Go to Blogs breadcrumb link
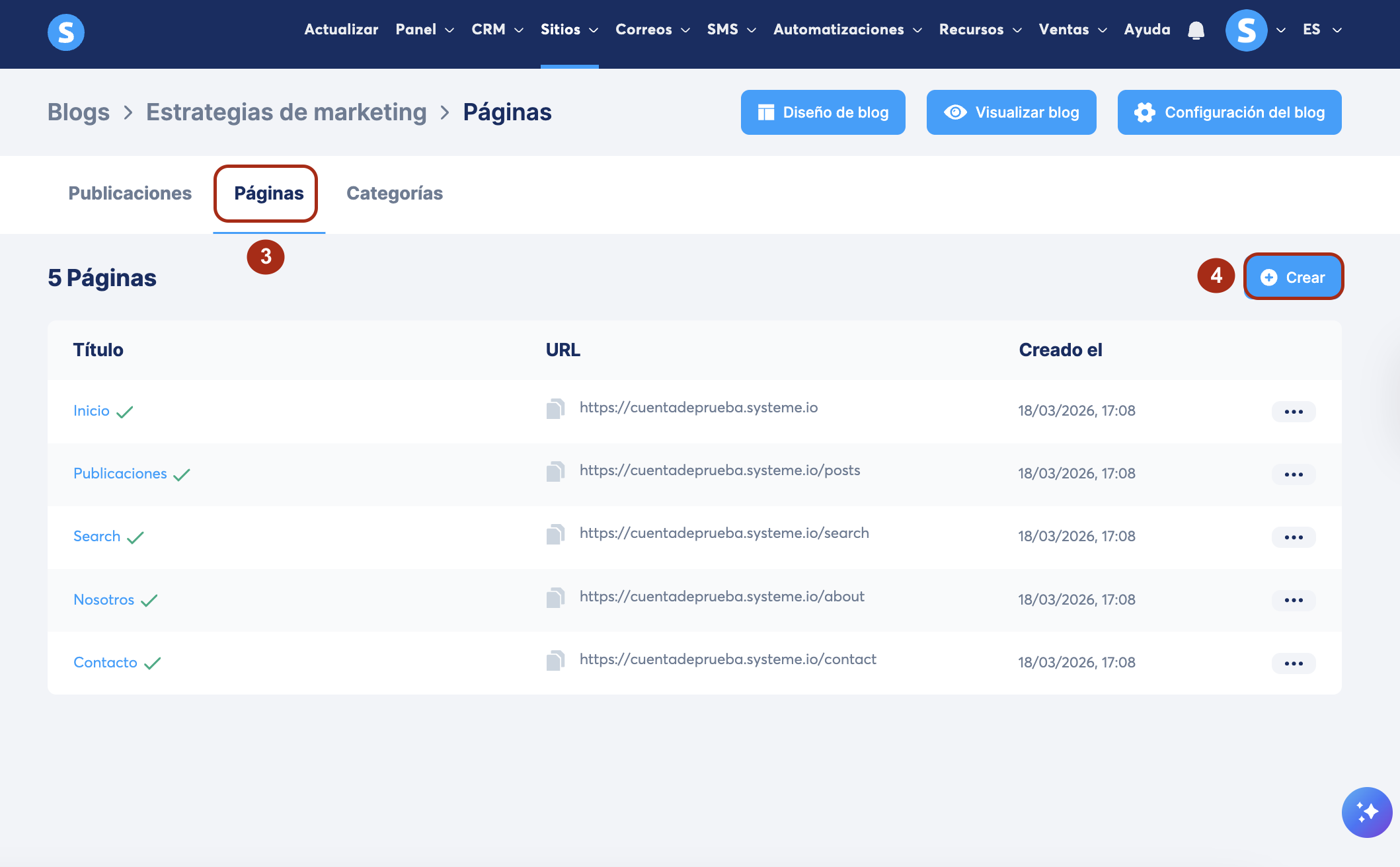Viewport: 1400px width, 867px height. [79, 112]
